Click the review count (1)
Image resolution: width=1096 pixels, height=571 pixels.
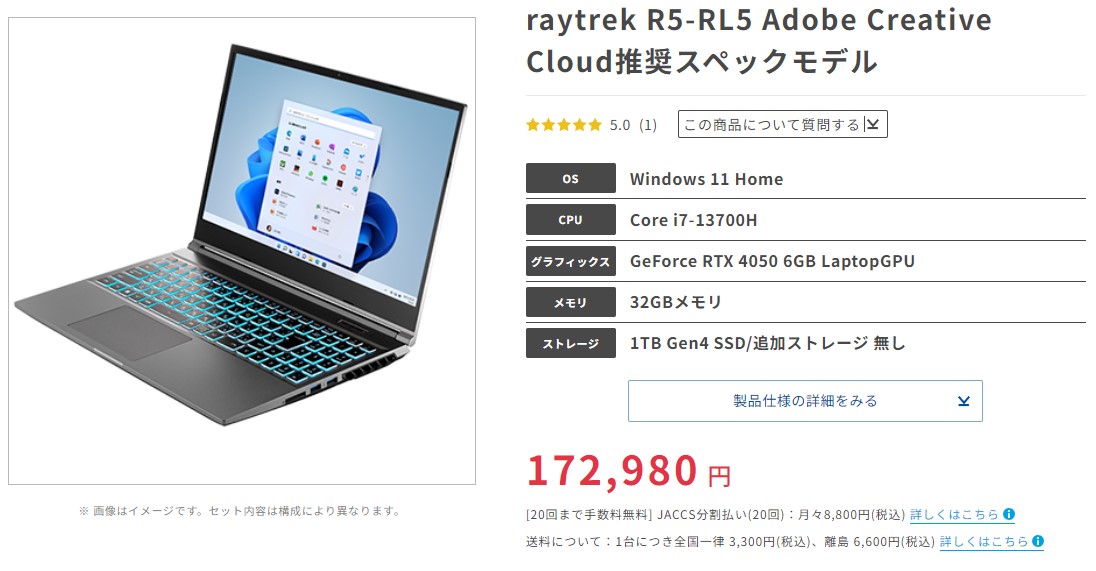coord(648,125)
